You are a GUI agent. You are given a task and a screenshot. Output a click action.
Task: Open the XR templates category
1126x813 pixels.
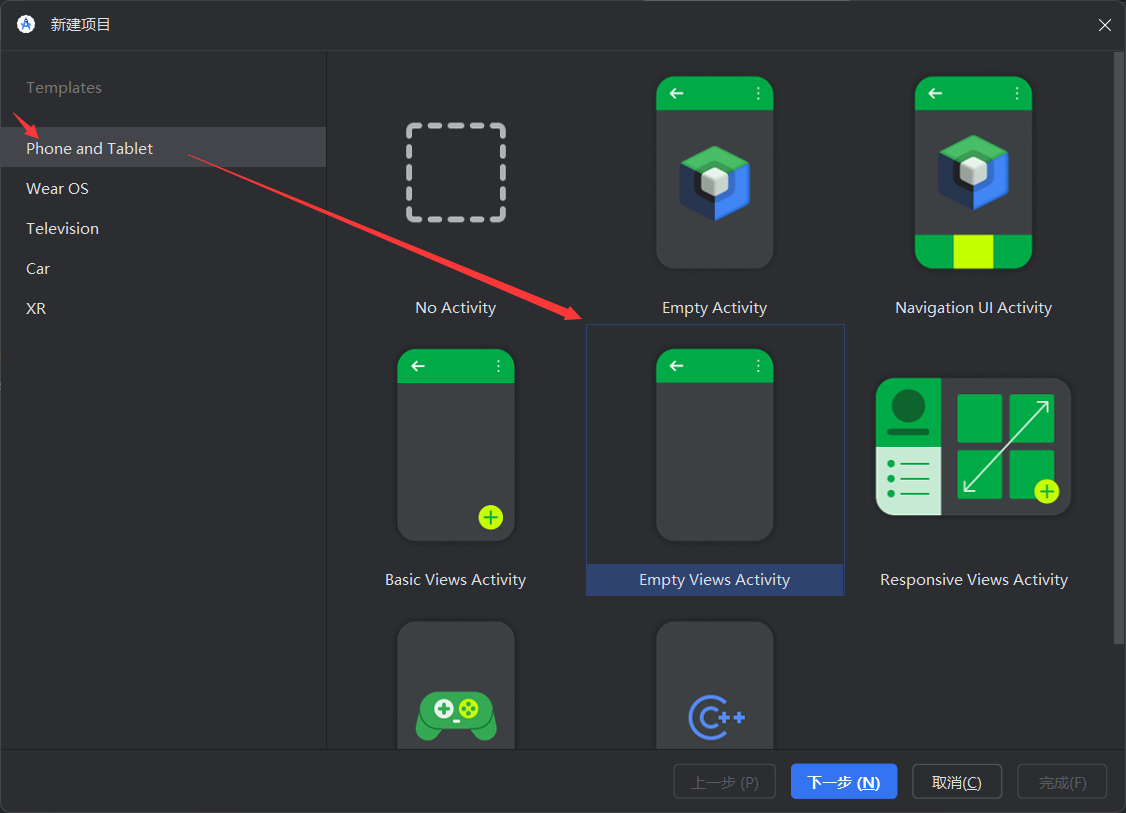(x=163, y=309)
